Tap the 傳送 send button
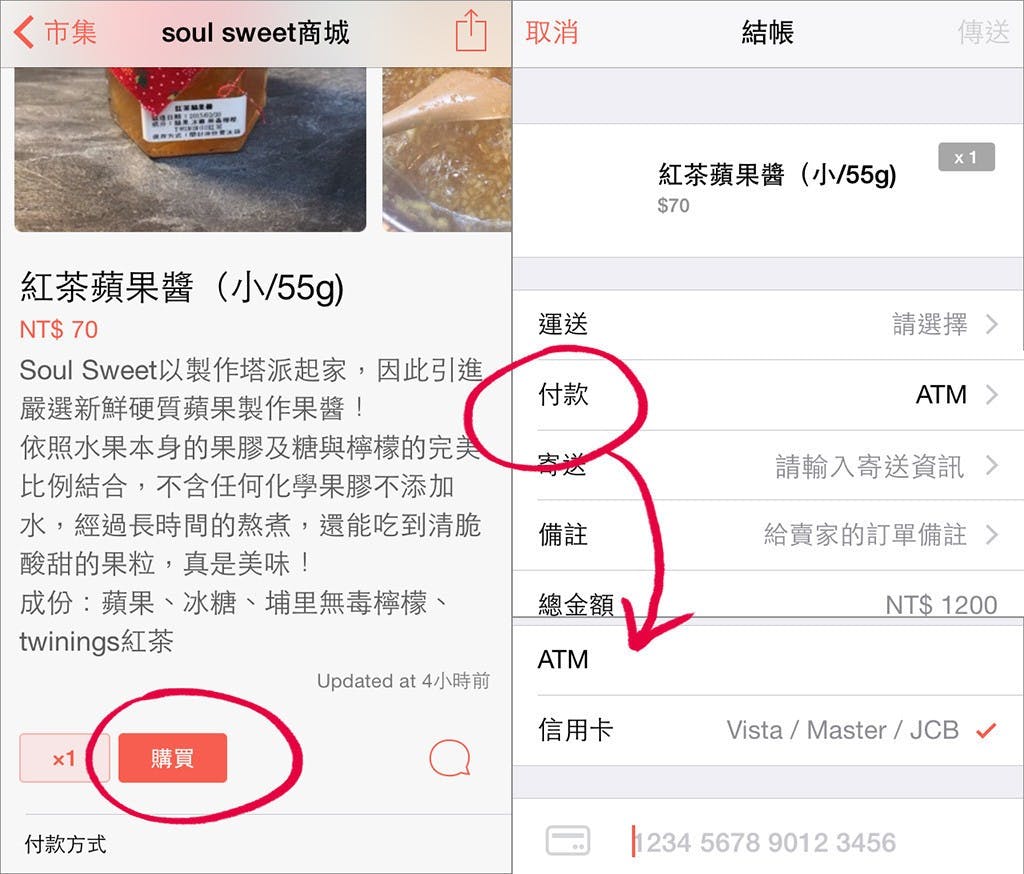The width and height of the screenshot is (1024, 874). click(x=984, y=32)
